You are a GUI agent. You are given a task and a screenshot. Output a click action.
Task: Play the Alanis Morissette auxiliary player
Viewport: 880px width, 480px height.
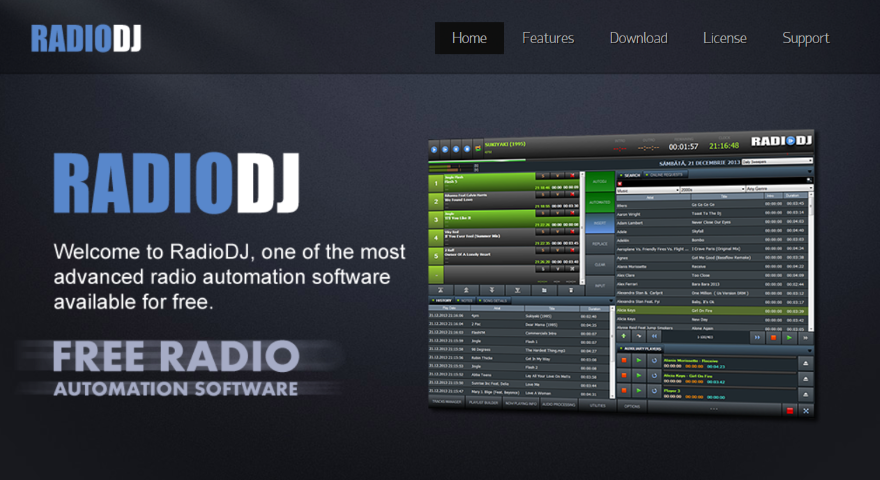(639, 360)
